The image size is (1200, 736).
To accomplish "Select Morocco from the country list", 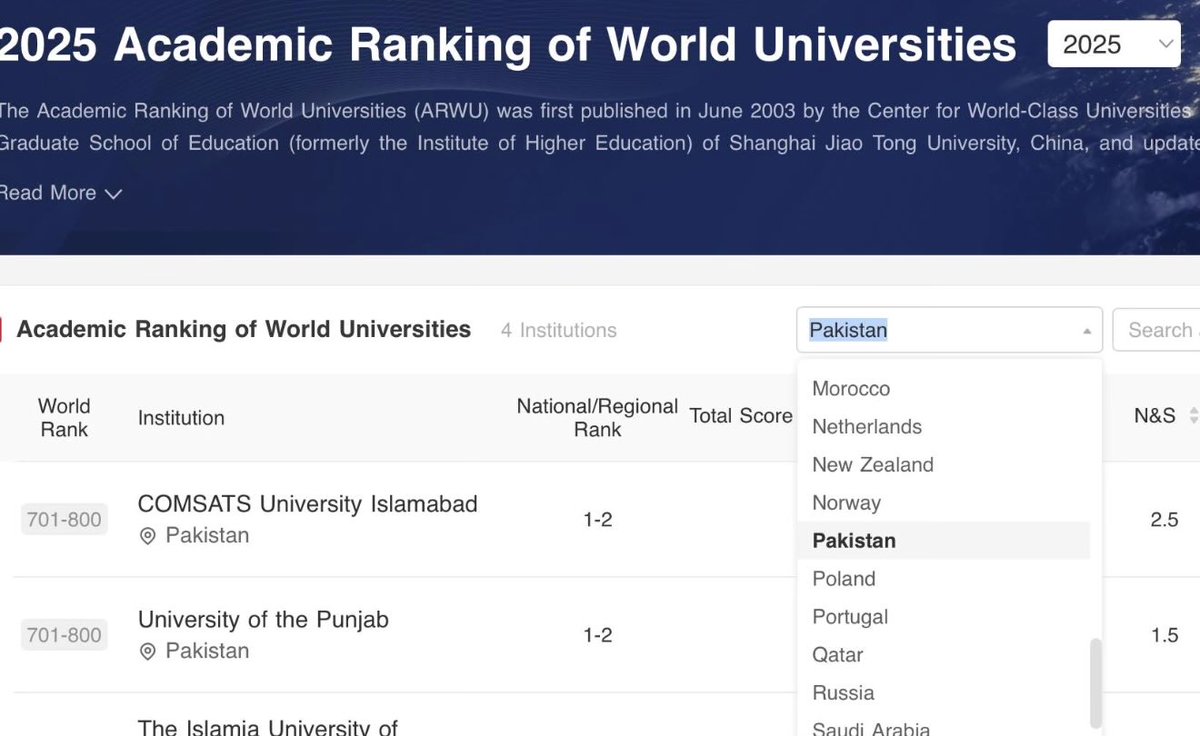I will (851, 388).
